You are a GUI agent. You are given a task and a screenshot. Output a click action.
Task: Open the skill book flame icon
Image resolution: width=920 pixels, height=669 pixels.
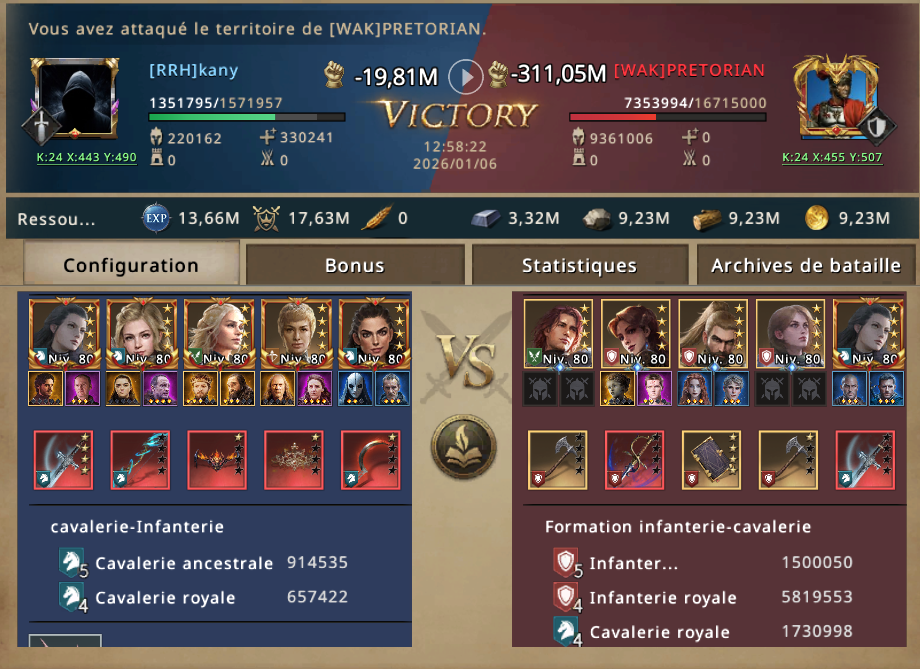click(464, 448)
